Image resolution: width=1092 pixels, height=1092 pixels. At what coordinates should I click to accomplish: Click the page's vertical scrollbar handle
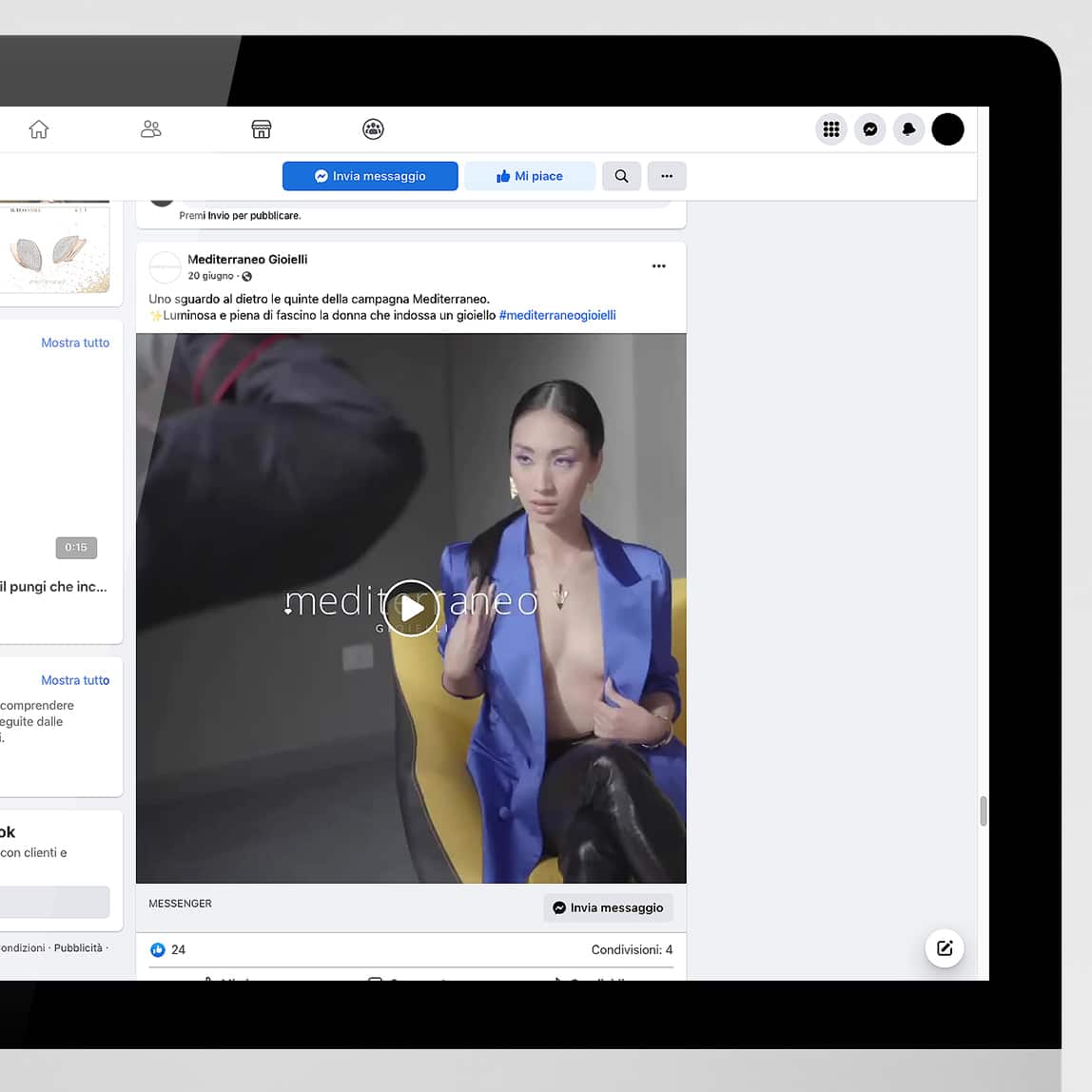[x=983, y=811]
